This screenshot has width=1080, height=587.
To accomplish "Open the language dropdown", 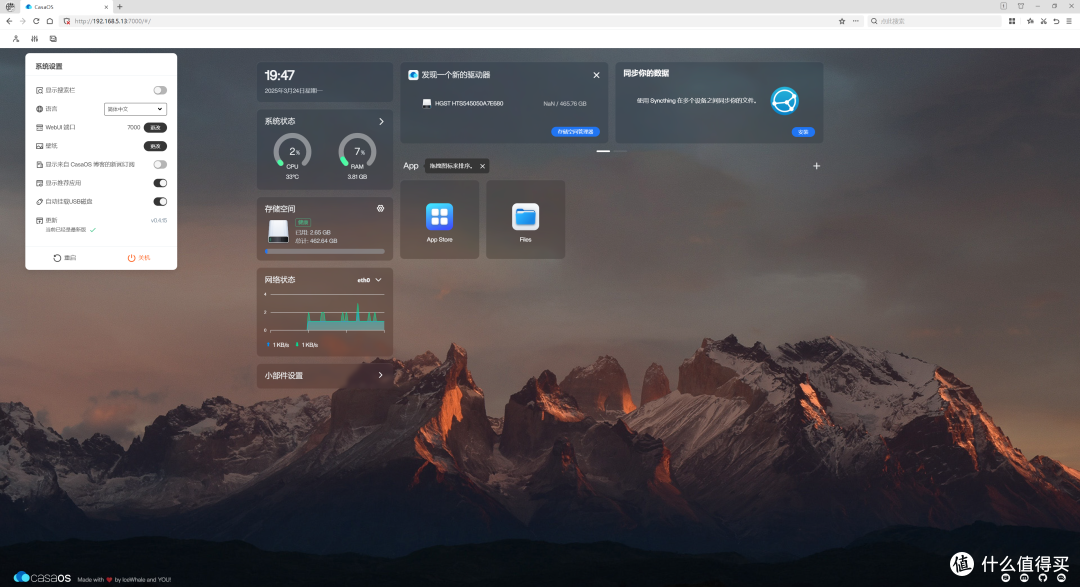I will 135,109.
